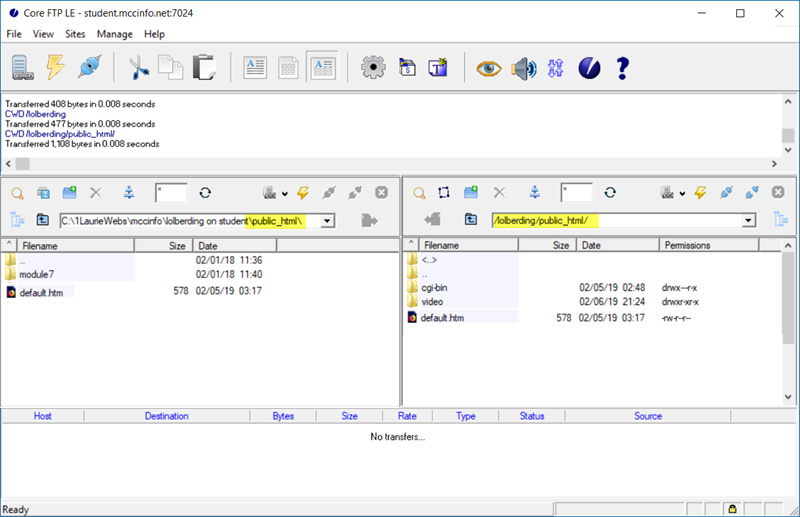Create new folder in remote pane

[471, 192]
